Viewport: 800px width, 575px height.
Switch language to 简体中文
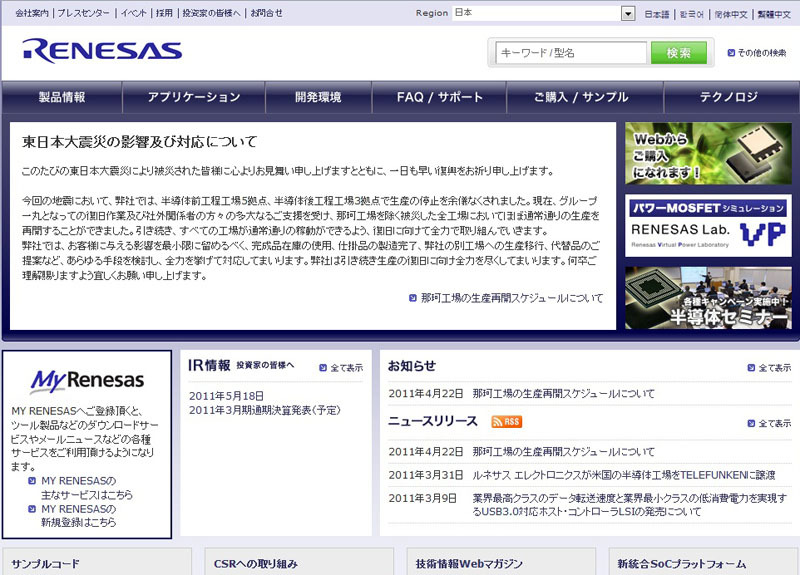(x=731, y=14)
